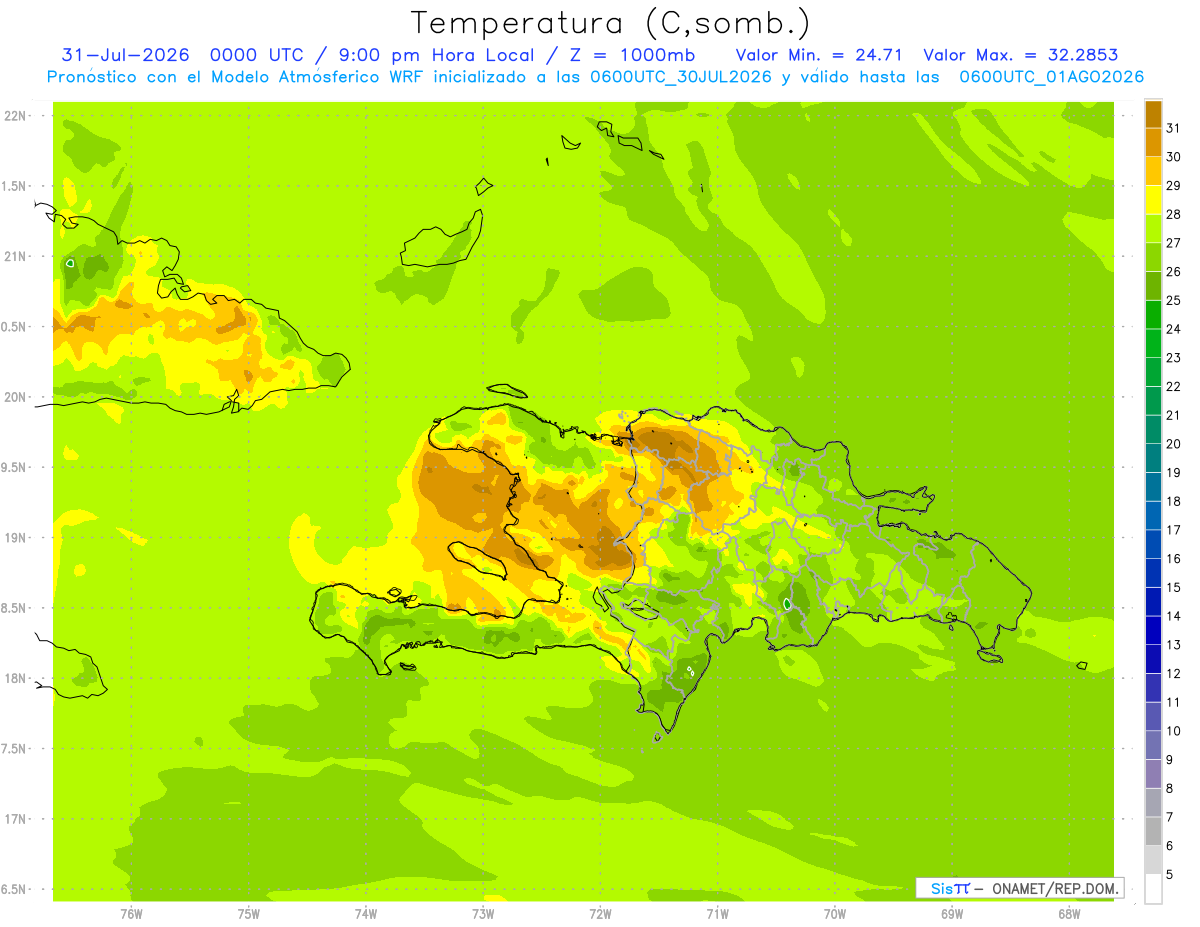1200x927 pixels.
Task: Pick the yellow legend band between 28 and 29
Action: click(x=1153, y=200)
